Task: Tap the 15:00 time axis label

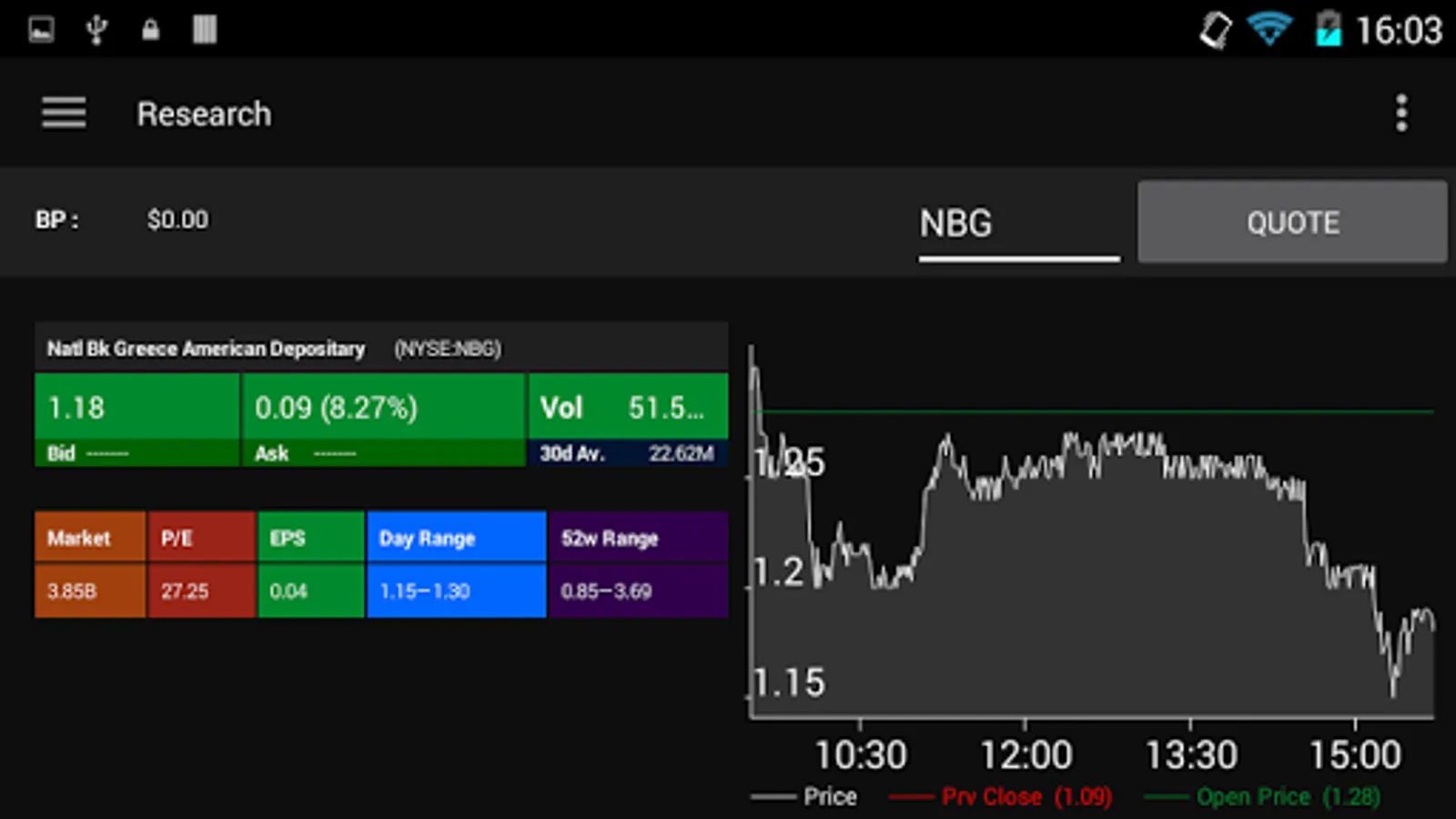Action: pyautogui.click(x=1355, y=754)
